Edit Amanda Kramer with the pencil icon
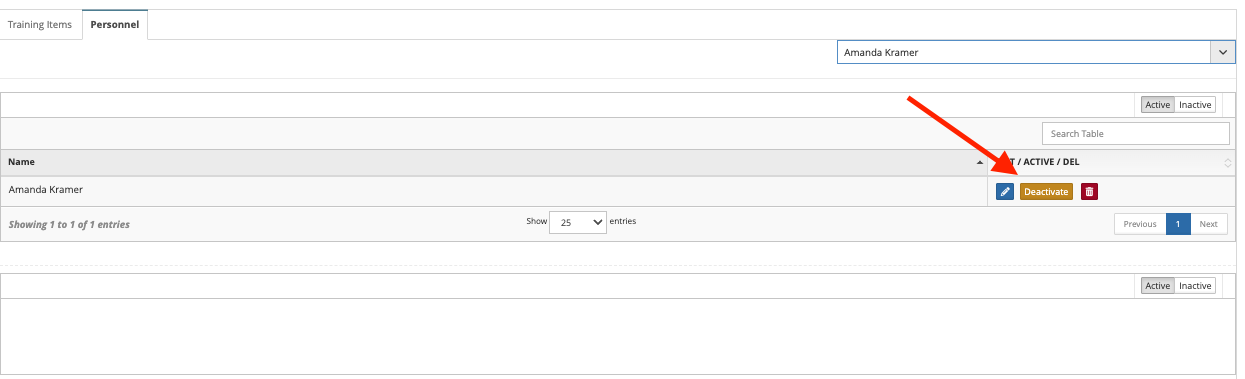 point(1005,192)
